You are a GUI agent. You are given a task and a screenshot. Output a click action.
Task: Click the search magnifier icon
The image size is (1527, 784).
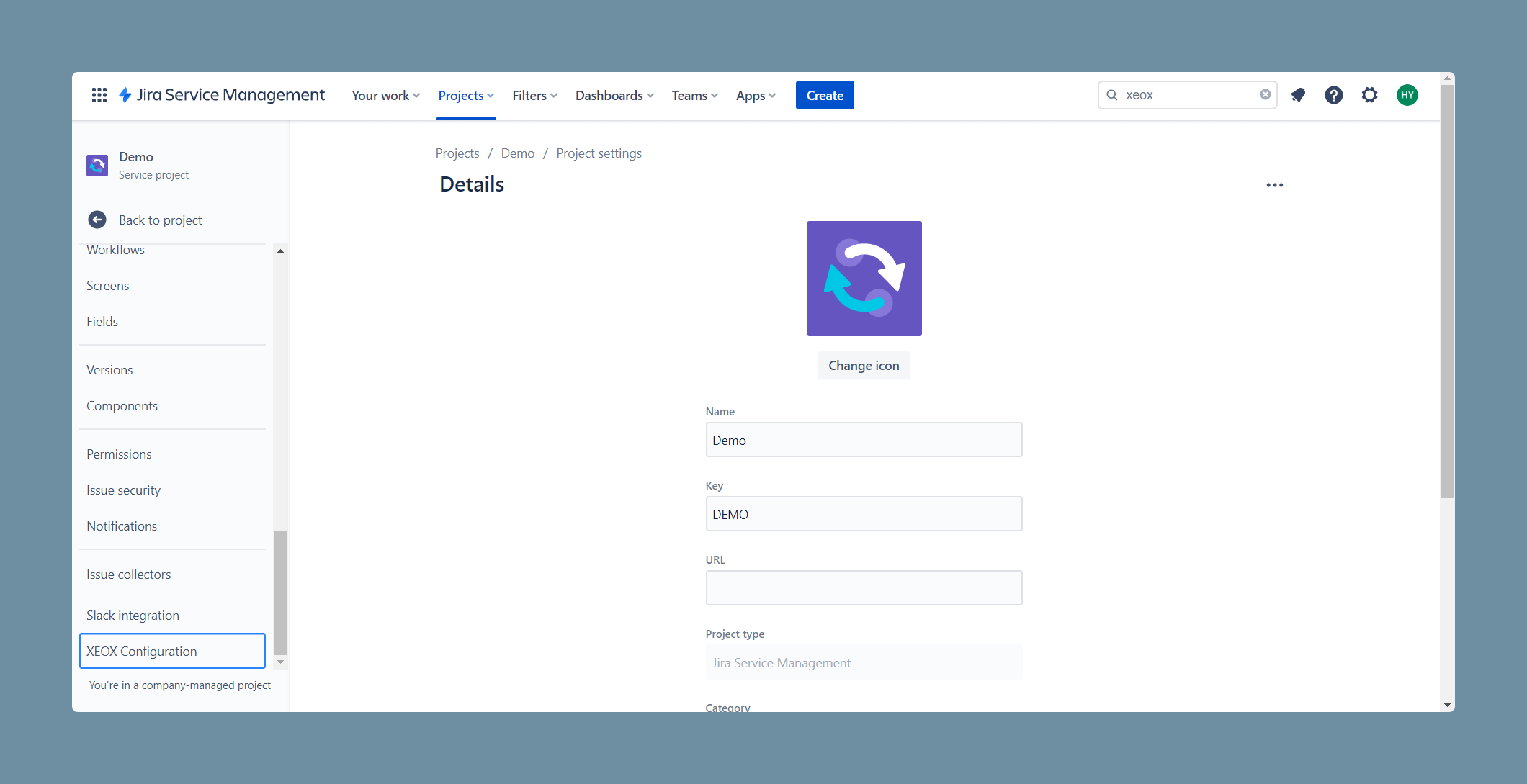pos(1112,95)
